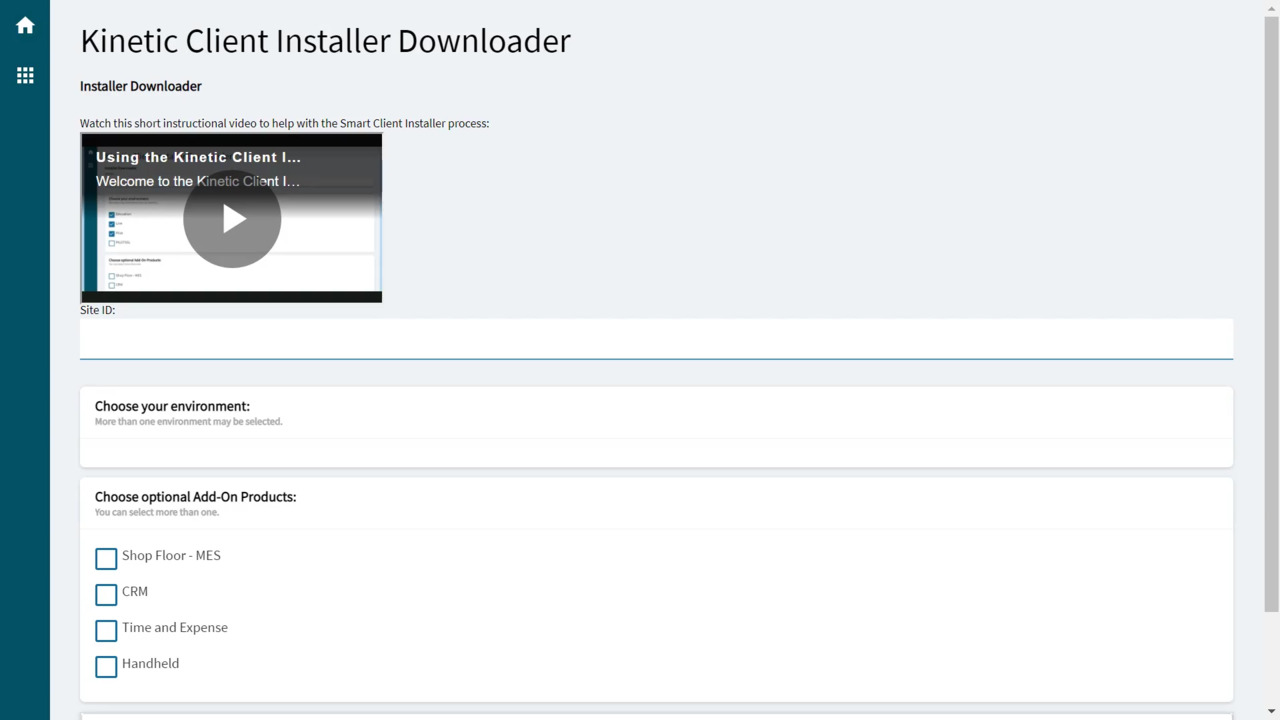
Task: Click the 'Choose optional Add-On Products:' heading
Action: 195,496
